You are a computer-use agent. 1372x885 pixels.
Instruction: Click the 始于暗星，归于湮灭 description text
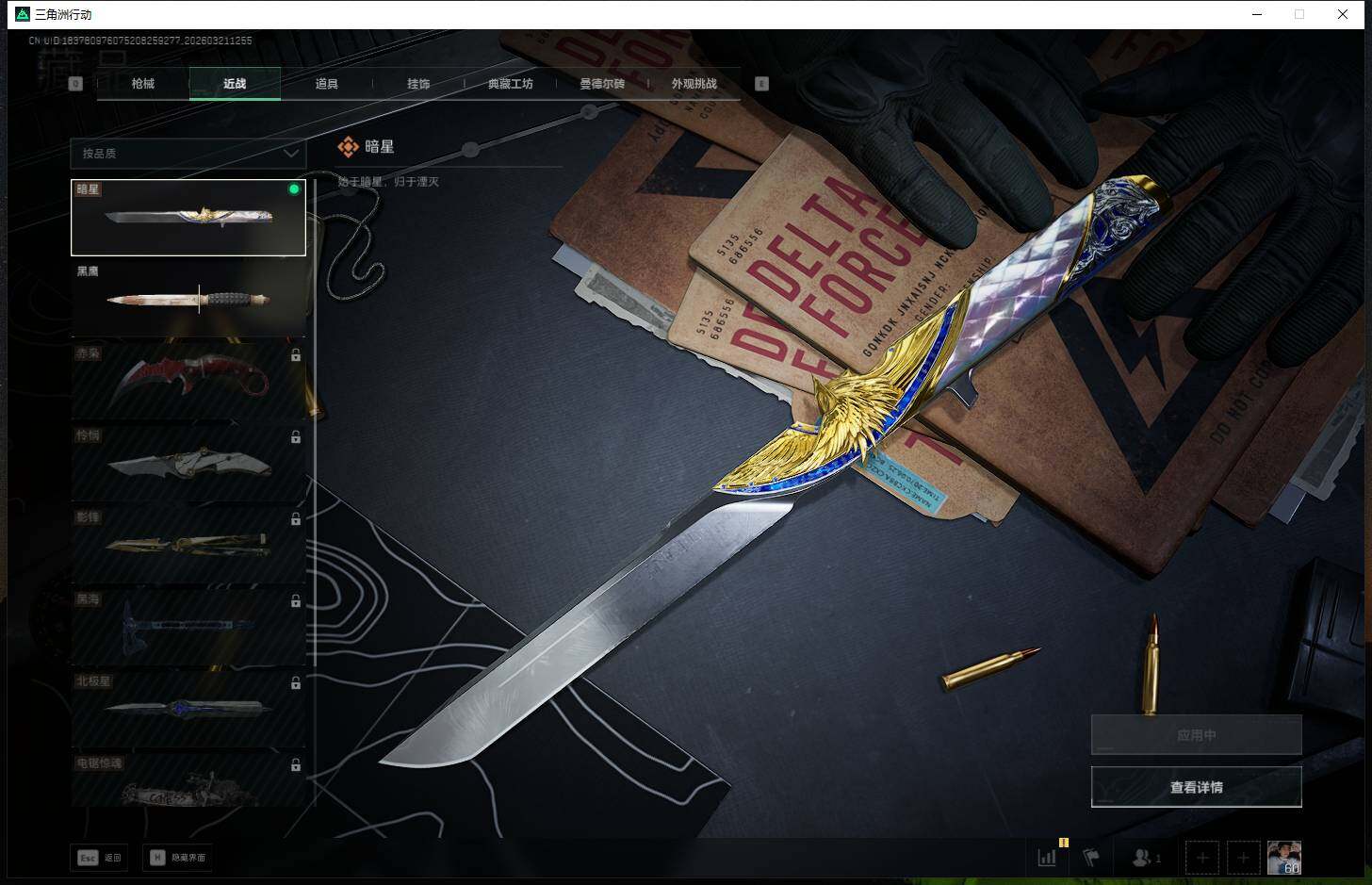point(388,181)
